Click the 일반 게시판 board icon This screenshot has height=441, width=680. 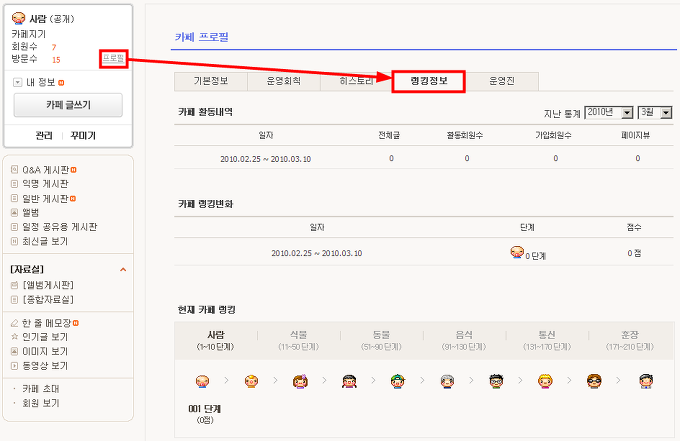14,199
